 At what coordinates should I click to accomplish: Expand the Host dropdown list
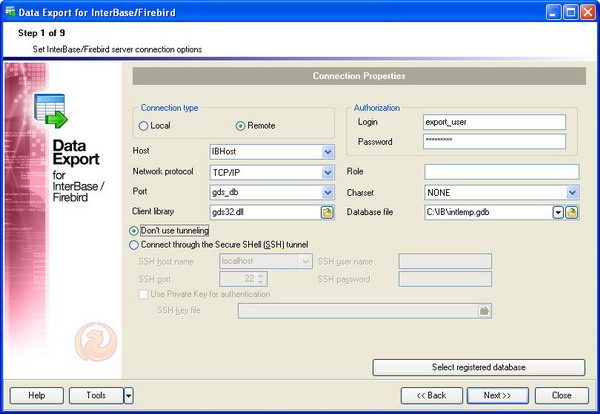coord(328,152)
